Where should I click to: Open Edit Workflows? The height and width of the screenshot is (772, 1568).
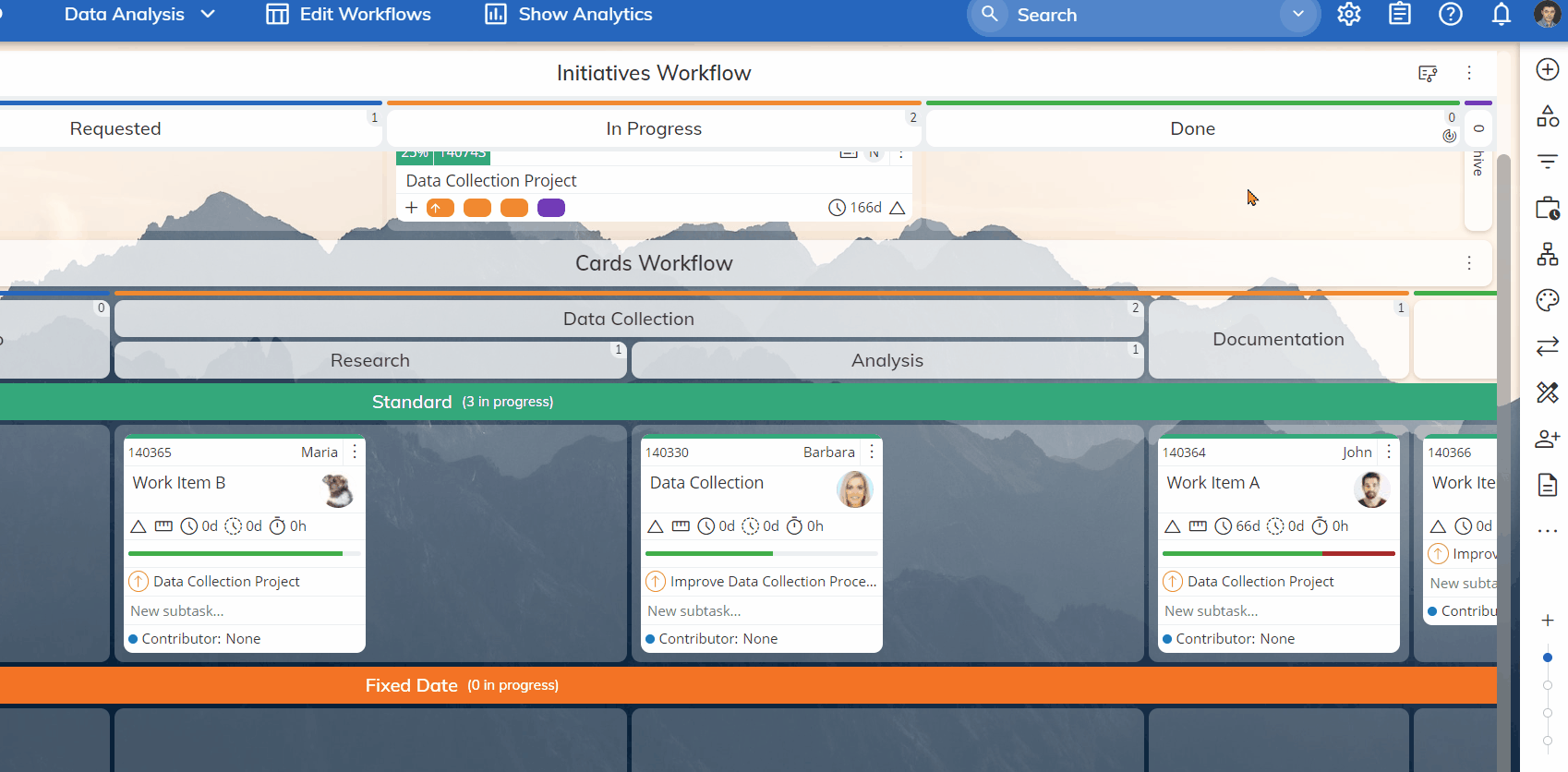(349, 14)
